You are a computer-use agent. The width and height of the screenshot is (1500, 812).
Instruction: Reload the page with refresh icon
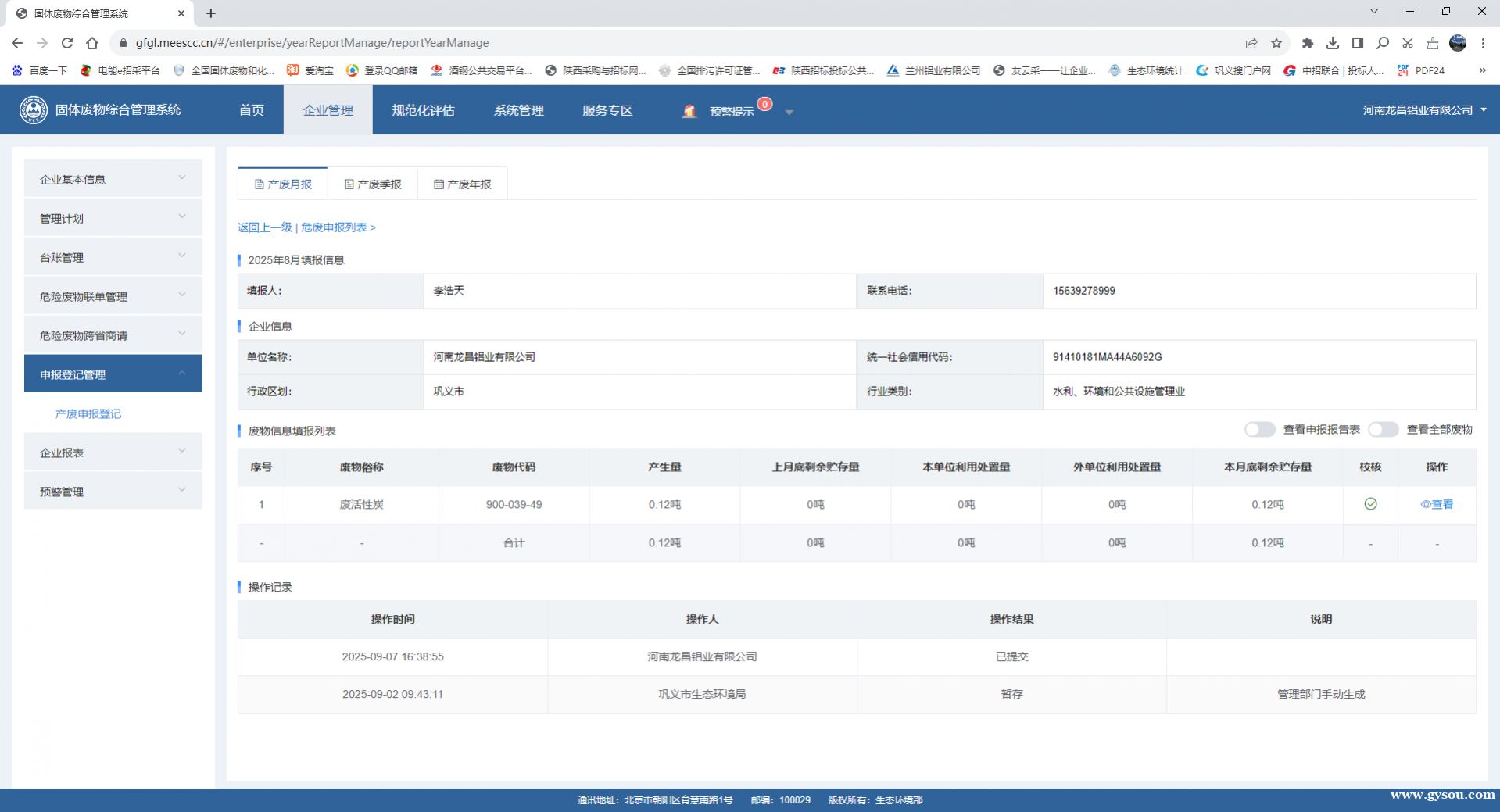tap(67, 43)
